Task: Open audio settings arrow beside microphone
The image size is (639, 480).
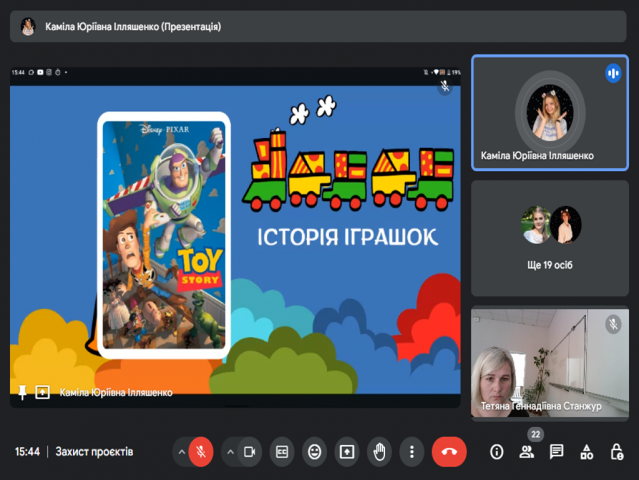Action: (x=182, y=451)
